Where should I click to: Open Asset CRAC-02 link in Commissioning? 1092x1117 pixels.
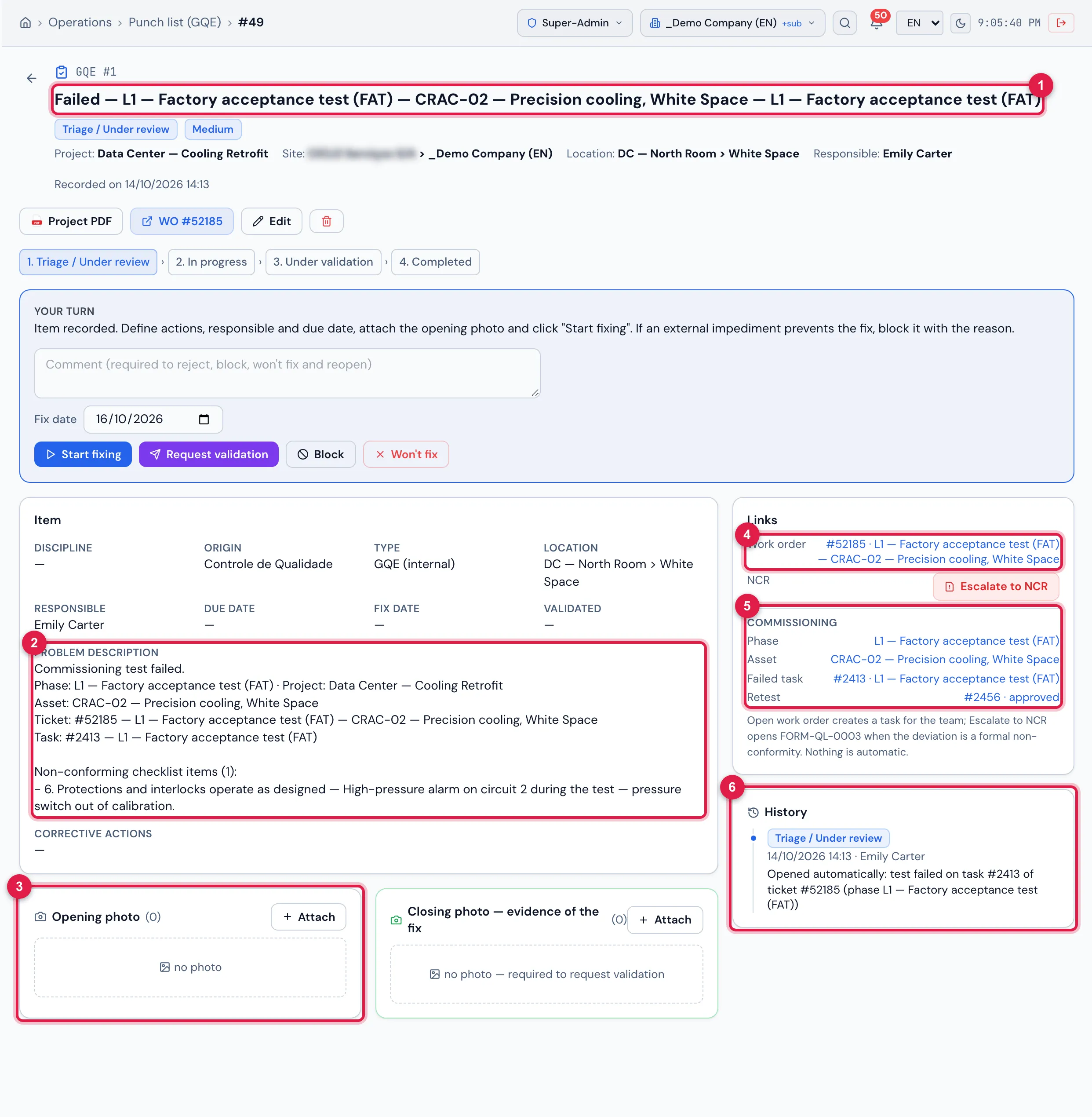click(x=945, y=660)
